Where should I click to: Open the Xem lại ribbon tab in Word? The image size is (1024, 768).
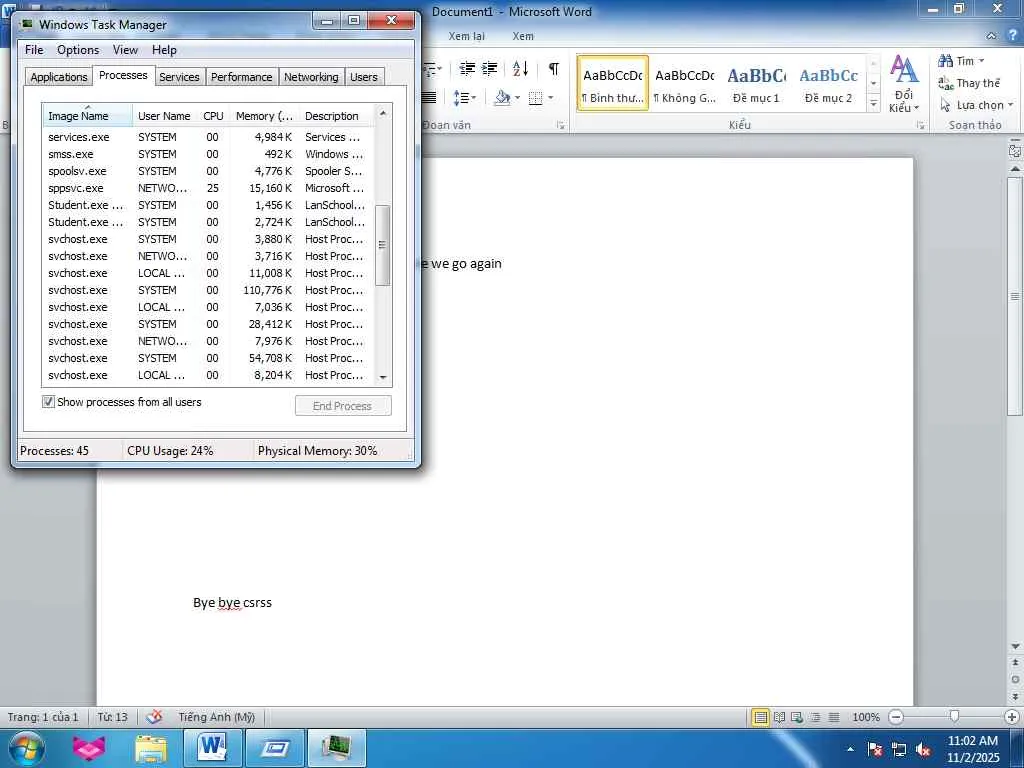click(x=466, y=36)
